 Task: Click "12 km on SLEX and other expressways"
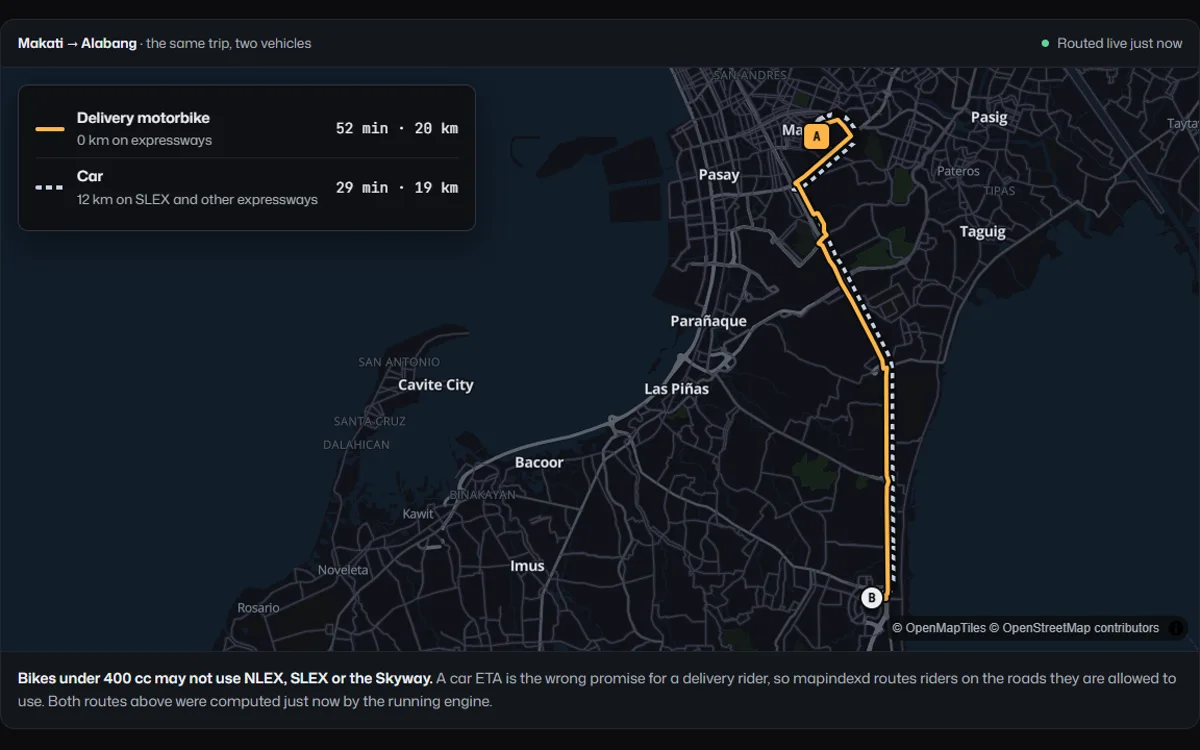click(x=197, y=199)
